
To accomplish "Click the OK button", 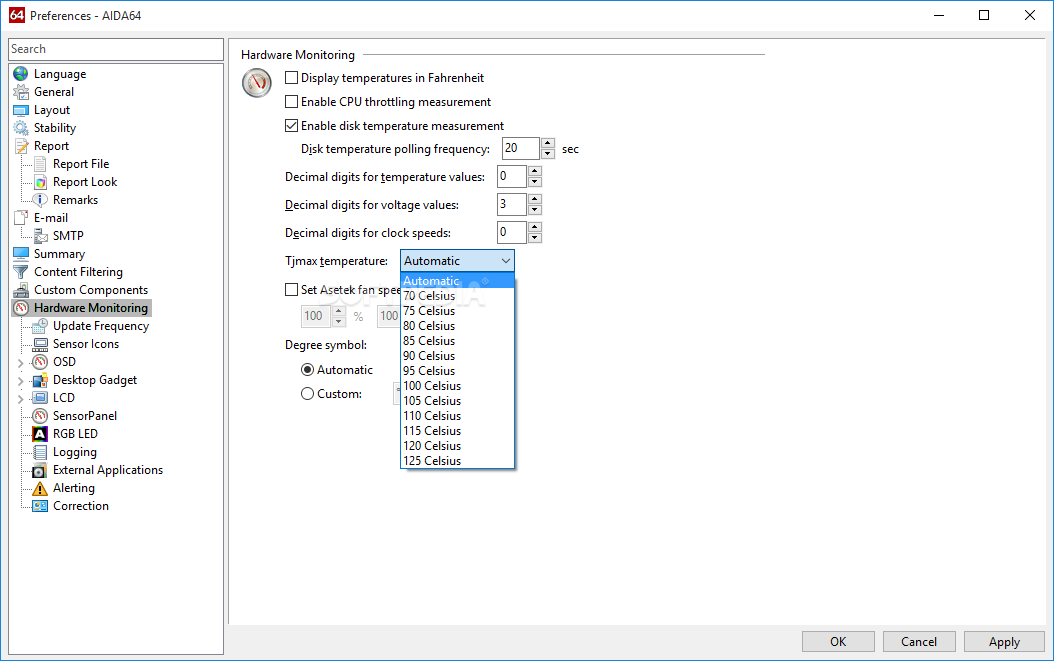I will point(838,641).
